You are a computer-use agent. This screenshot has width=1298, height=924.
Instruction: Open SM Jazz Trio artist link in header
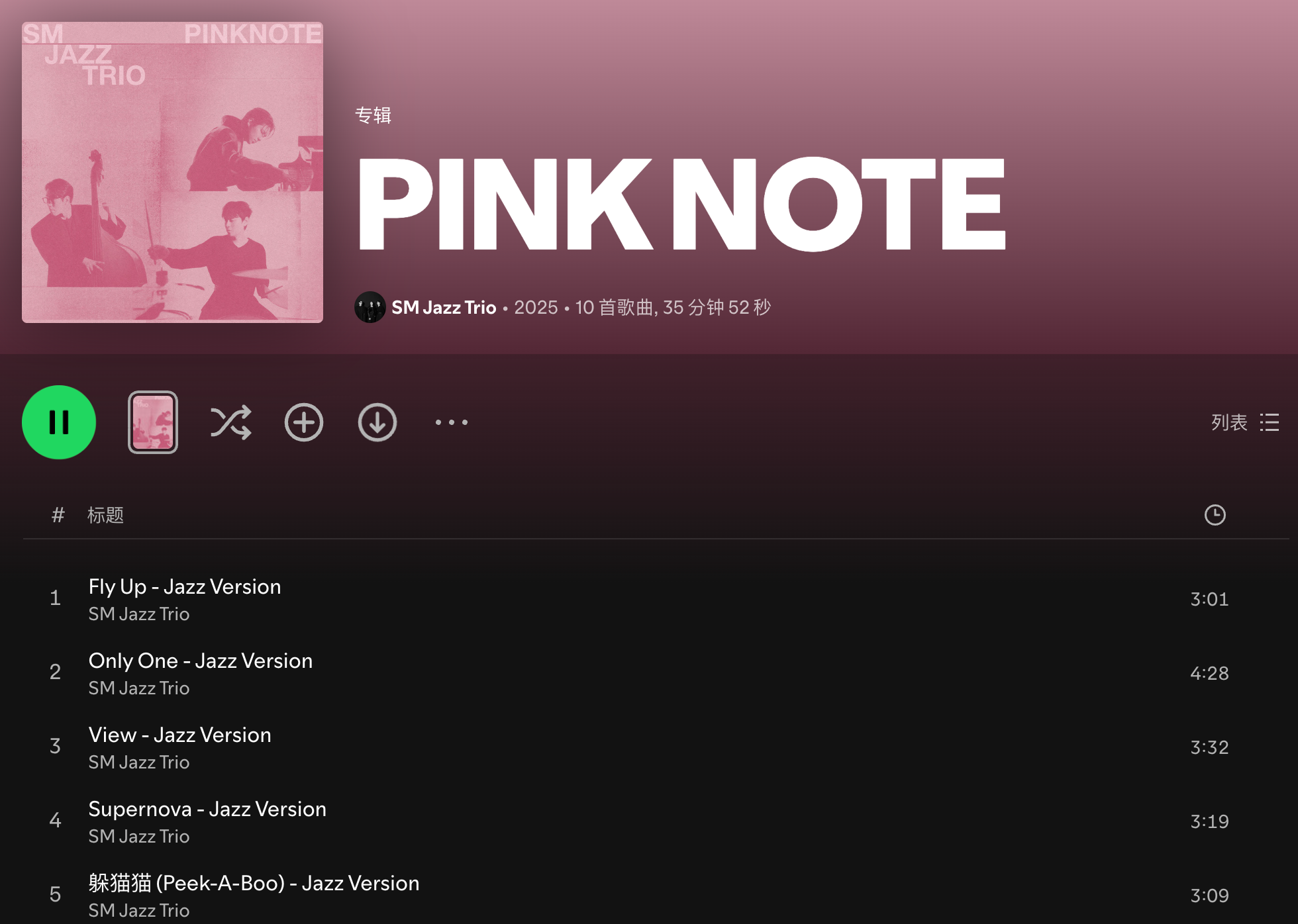(x=444, y=307)
